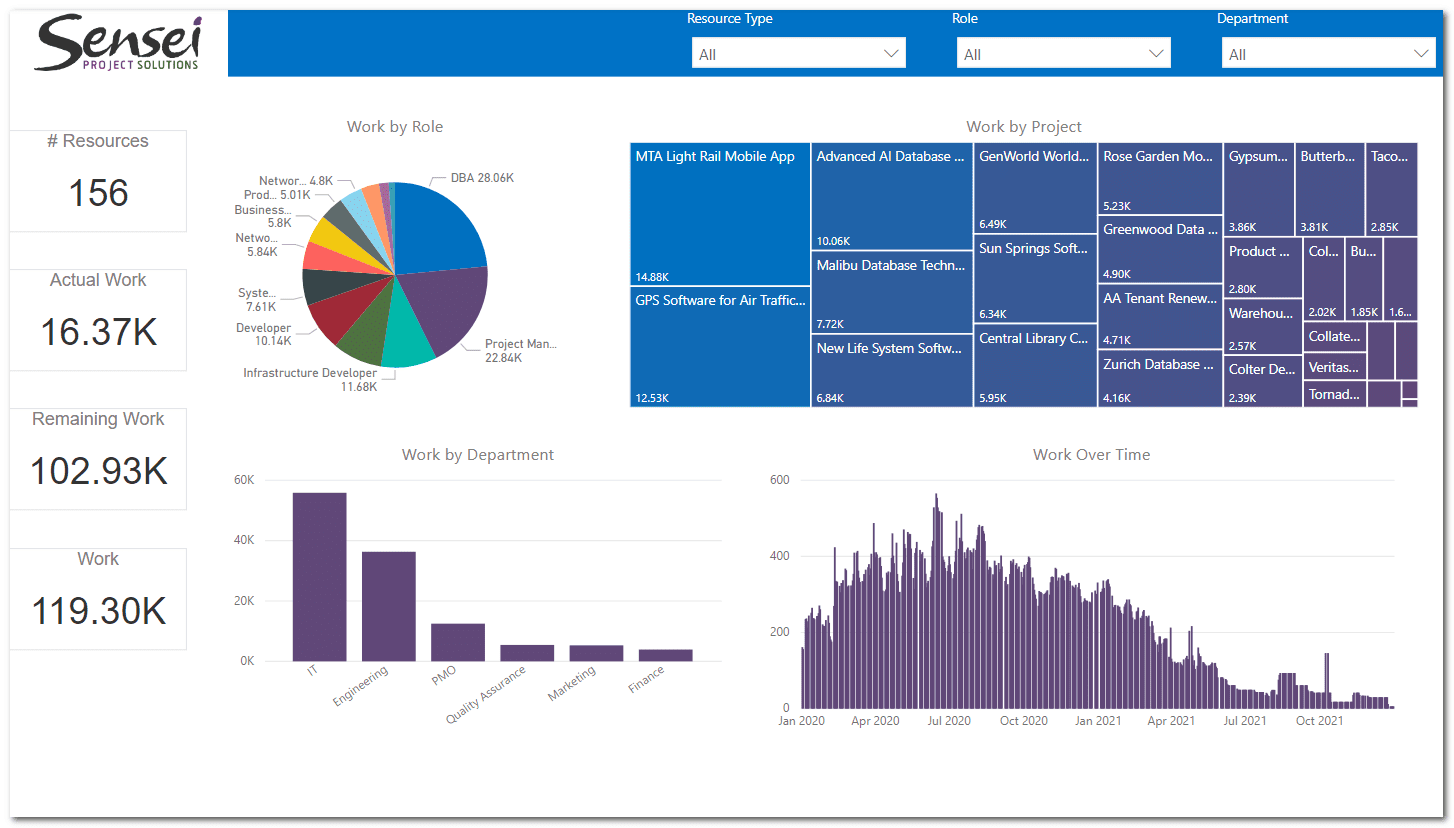This screenshot has height=828, width=1454.
Task: Click the Actual Work card
Action: [98, 319]
